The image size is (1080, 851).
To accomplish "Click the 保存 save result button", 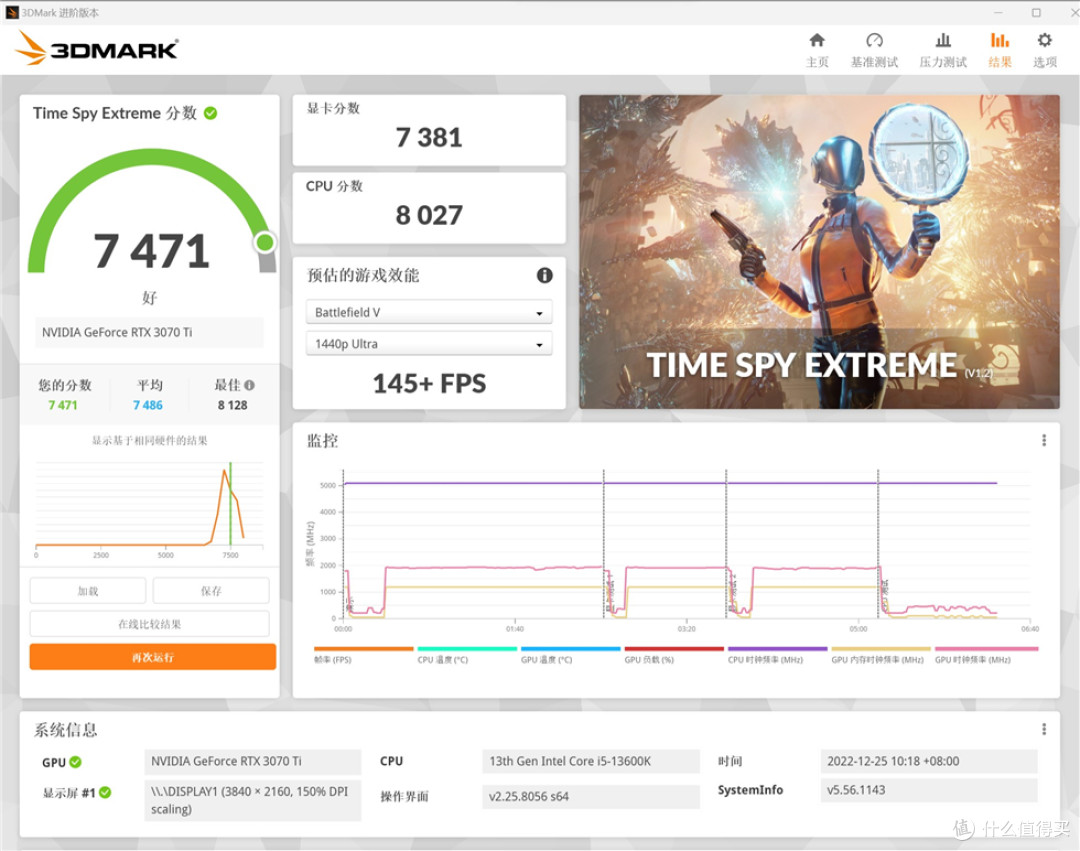I will coord(210,590).
